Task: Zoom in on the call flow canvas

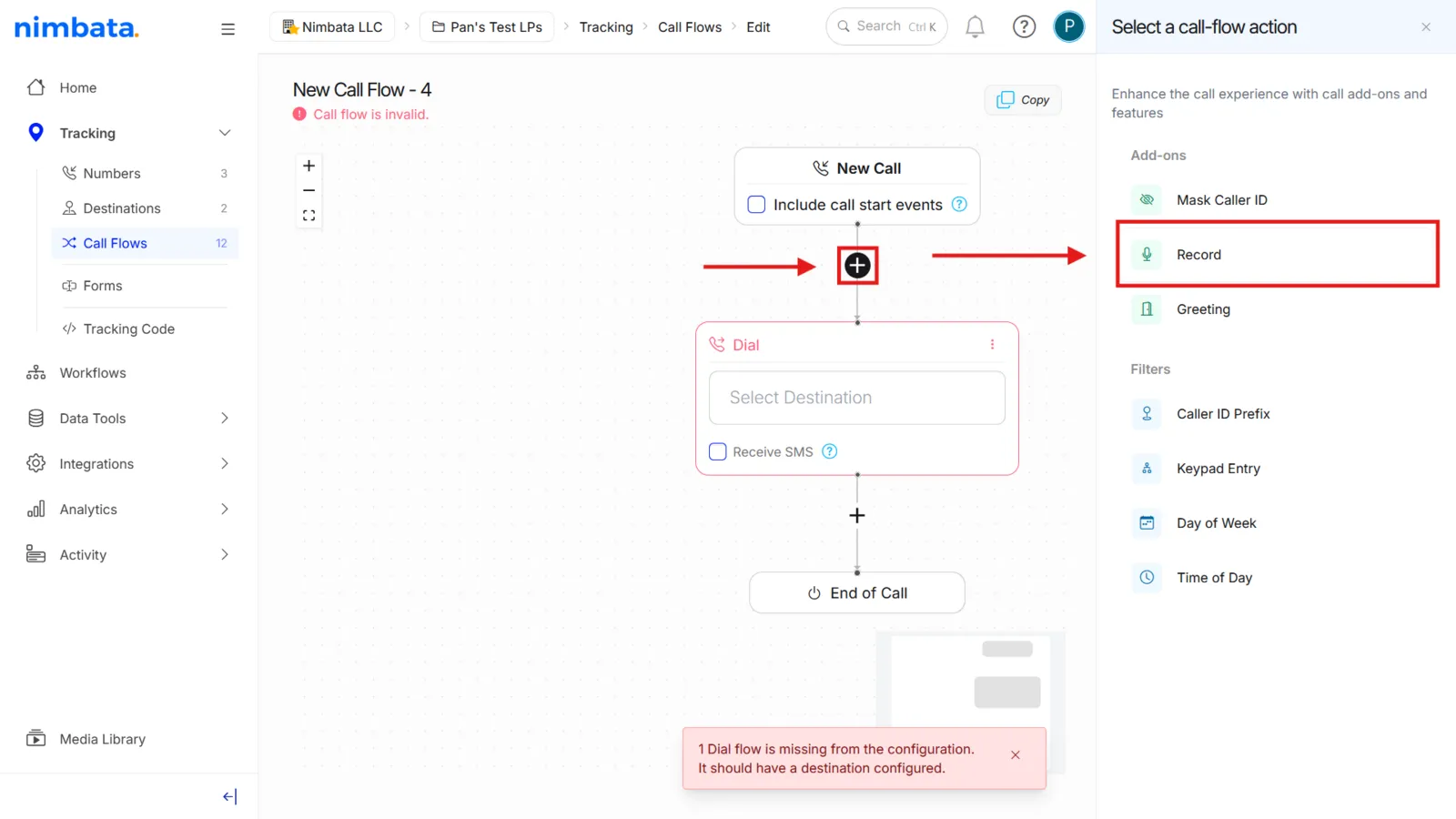Action: [309, 166]
